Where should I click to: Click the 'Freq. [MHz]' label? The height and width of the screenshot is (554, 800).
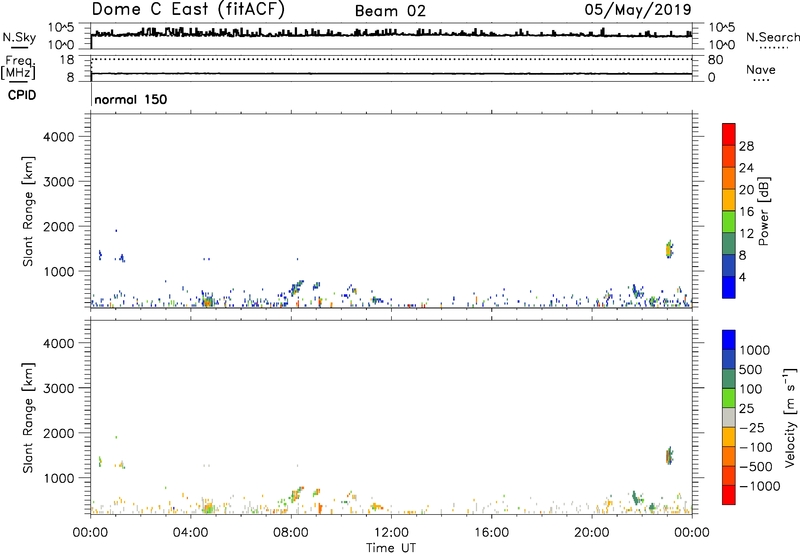(x=20, y=68)
